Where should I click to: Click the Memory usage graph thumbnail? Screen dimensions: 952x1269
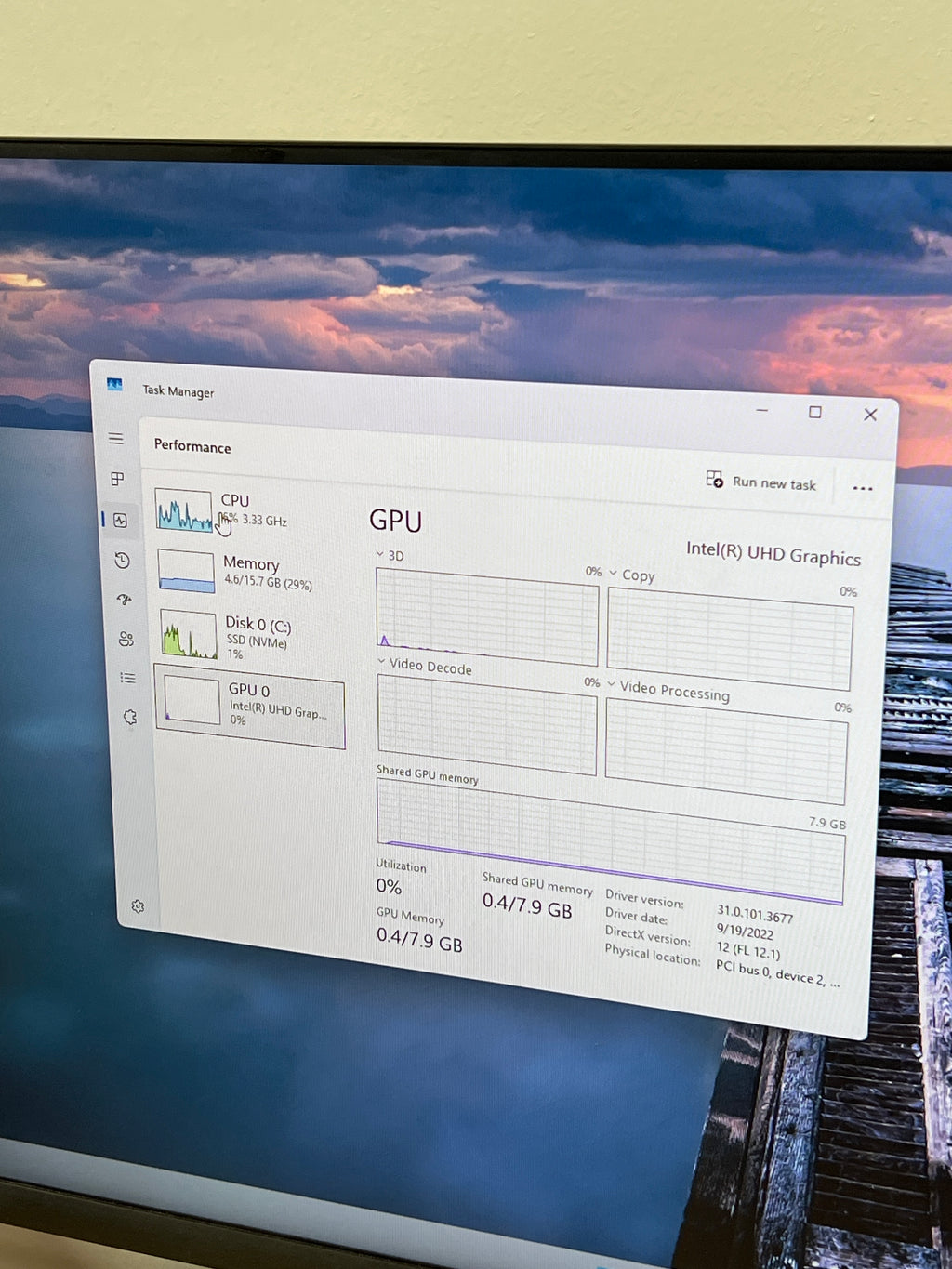(x=186, y=571)
